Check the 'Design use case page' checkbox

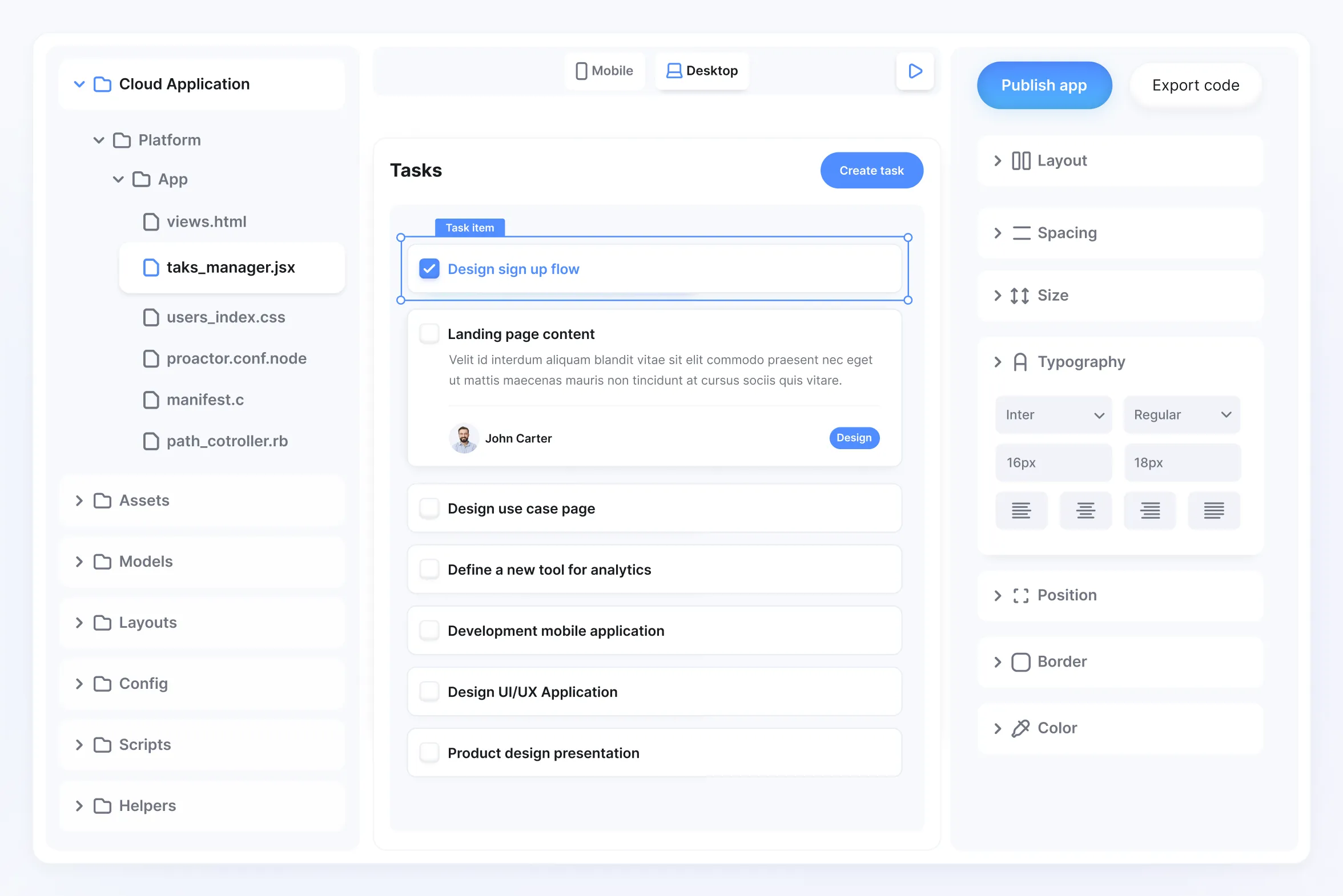tap(428, 508)
